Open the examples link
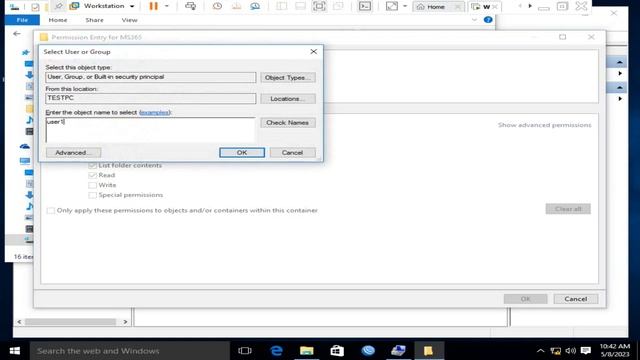 tap(154, 112)
